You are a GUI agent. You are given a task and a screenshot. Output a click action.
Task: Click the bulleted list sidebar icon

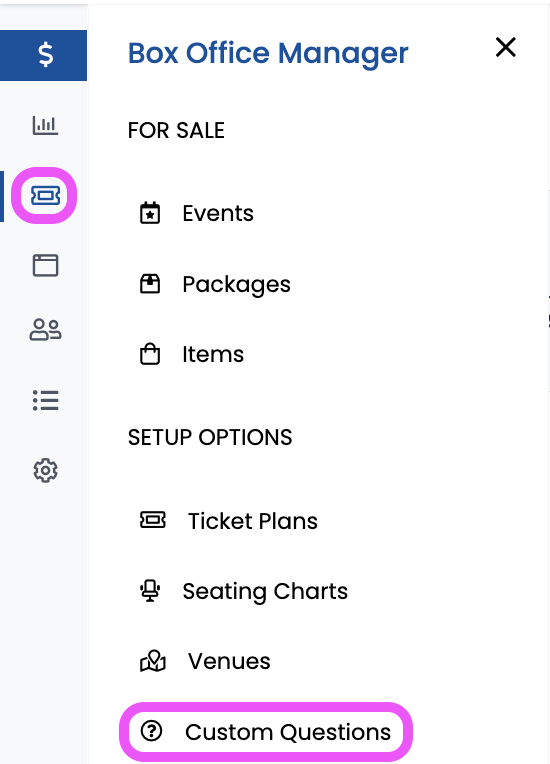click(45, 400)
